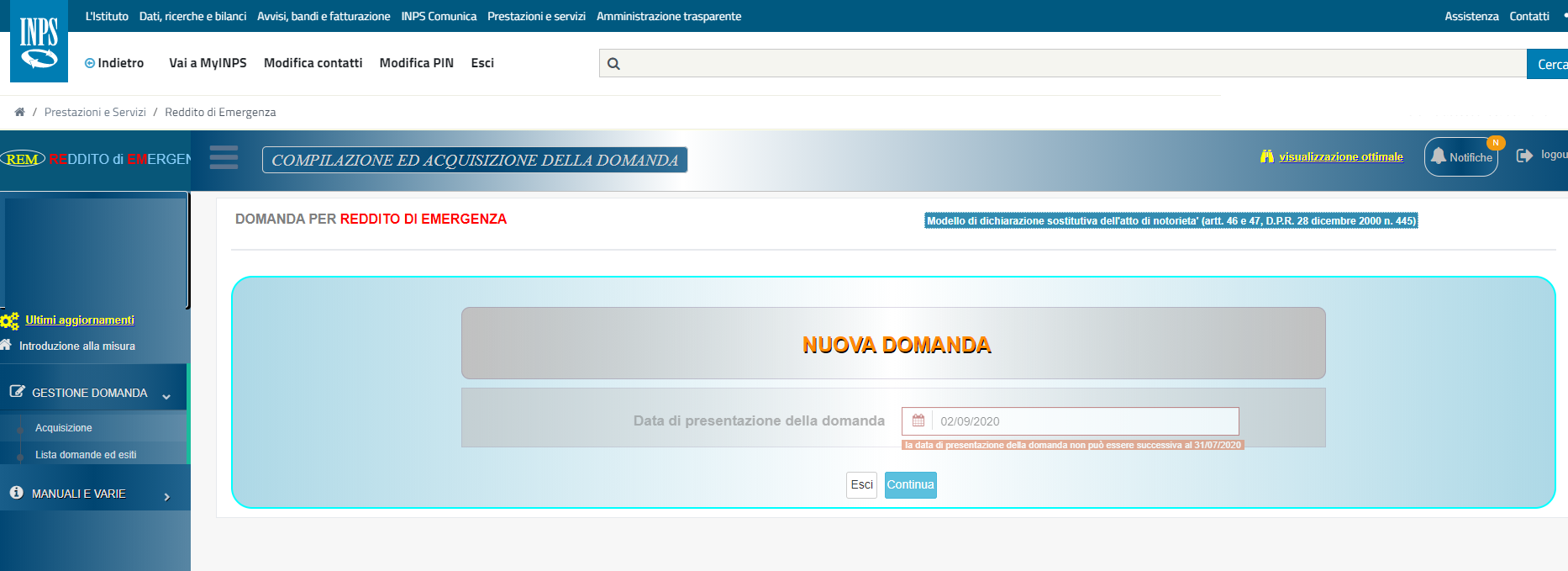
Task: Click into the site search field
Action: 1063,63
